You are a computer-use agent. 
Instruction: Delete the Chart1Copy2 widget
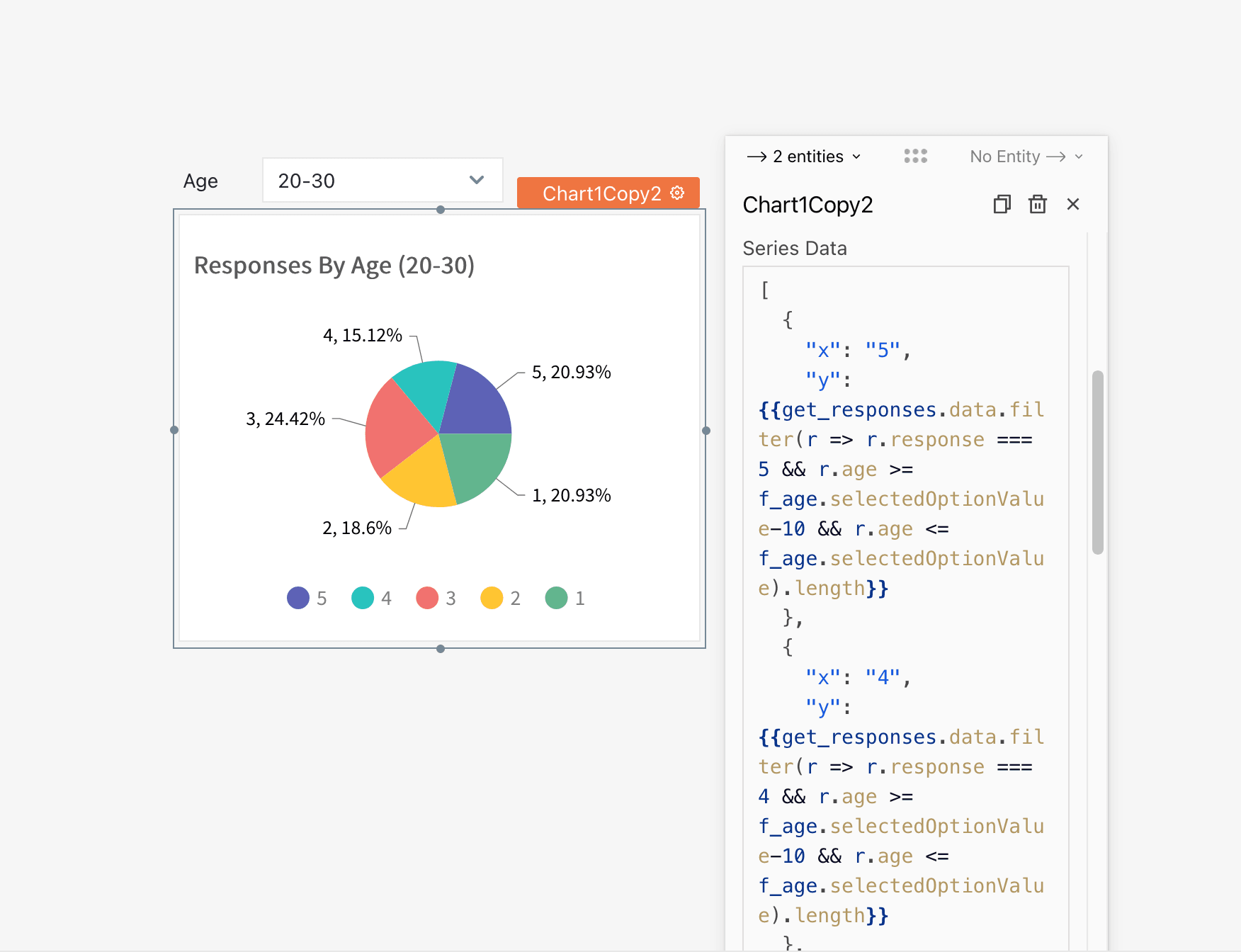(1038, 205)
